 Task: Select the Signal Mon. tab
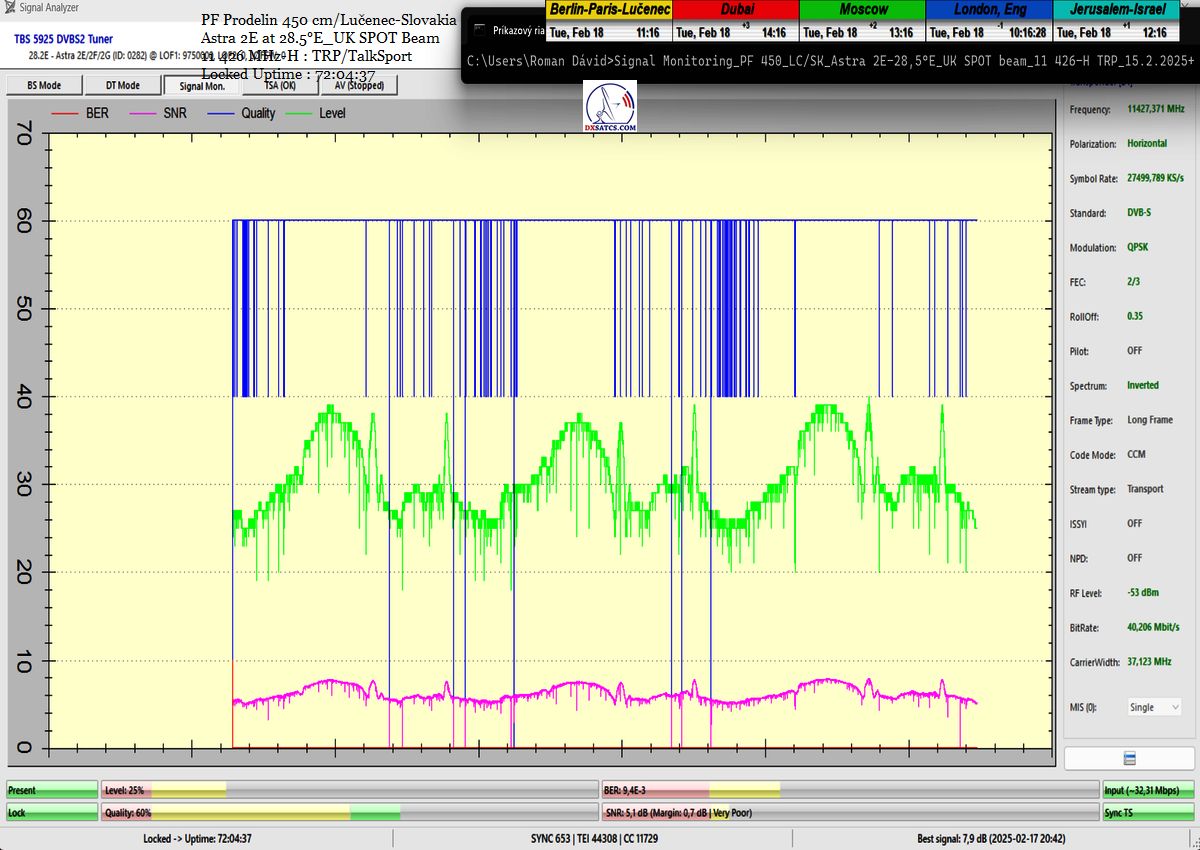tap(201, 86)
